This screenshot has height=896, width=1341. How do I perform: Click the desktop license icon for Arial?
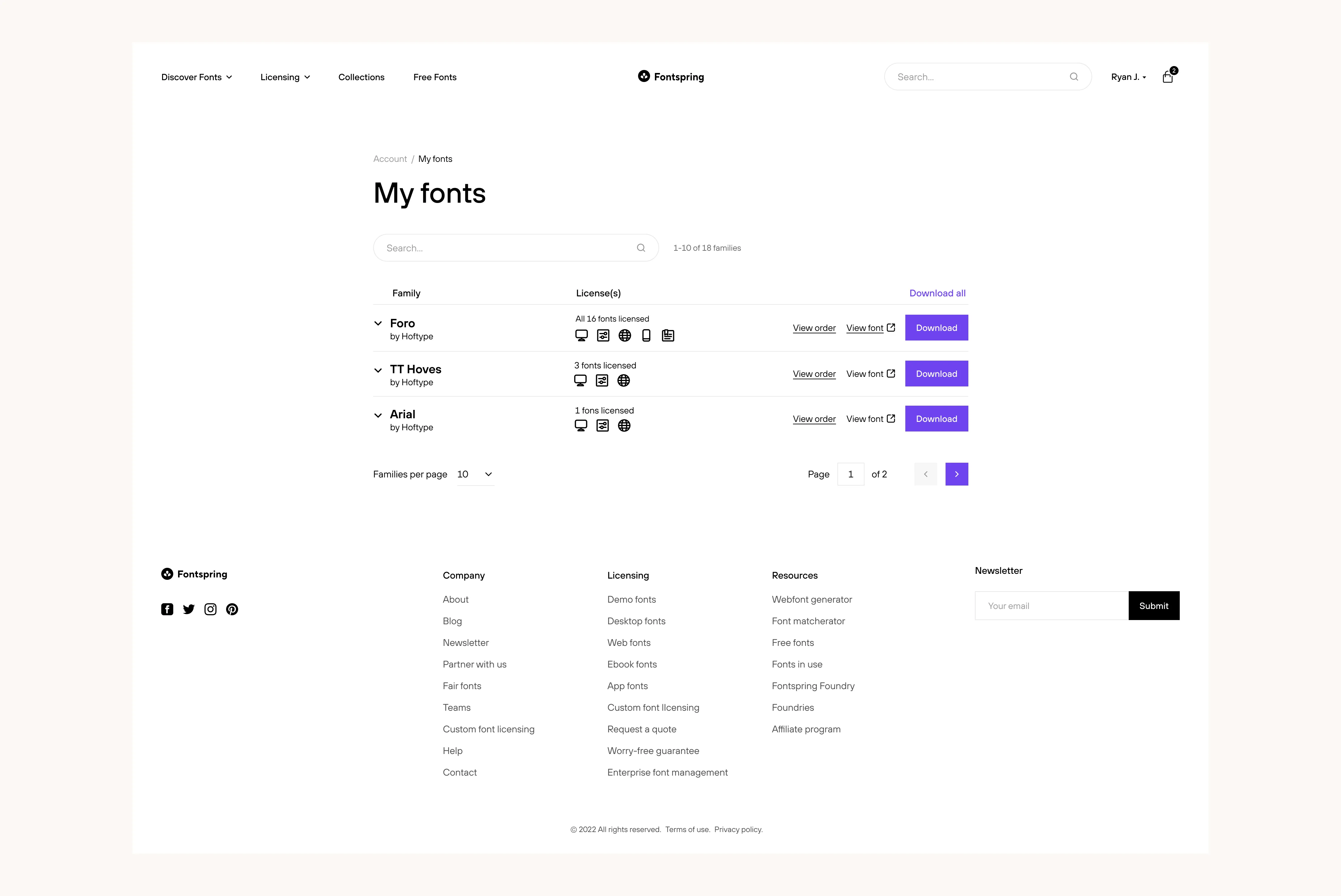[581, 425]
